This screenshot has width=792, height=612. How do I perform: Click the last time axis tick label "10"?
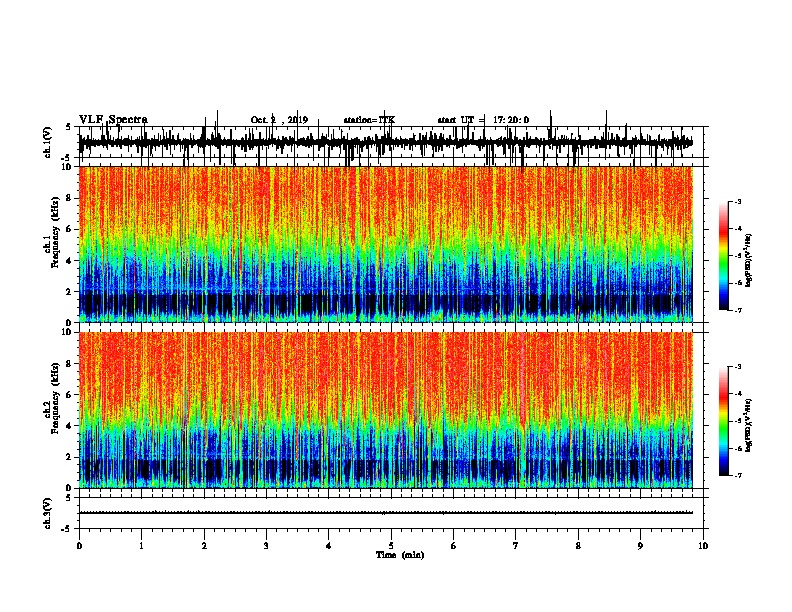pos(703,546)
